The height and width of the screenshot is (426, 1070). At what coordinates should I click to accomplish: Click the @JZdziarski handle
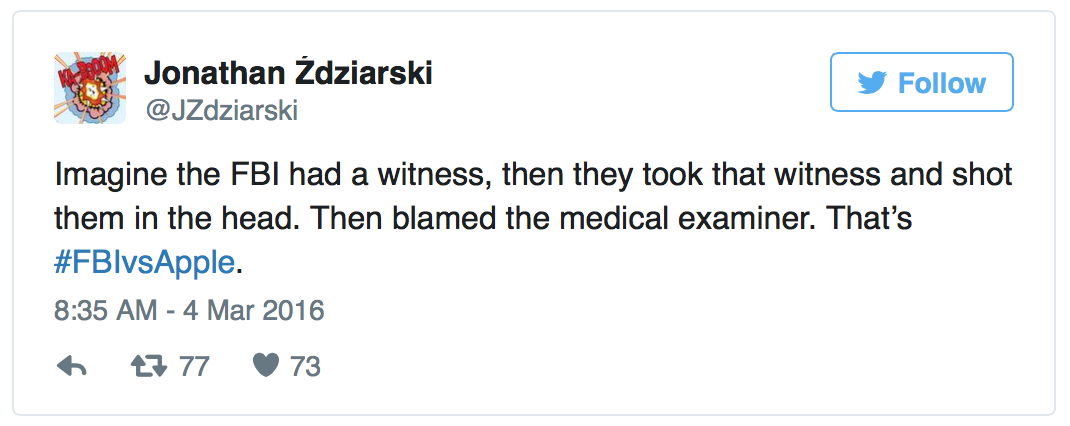(x=222, y=112)
